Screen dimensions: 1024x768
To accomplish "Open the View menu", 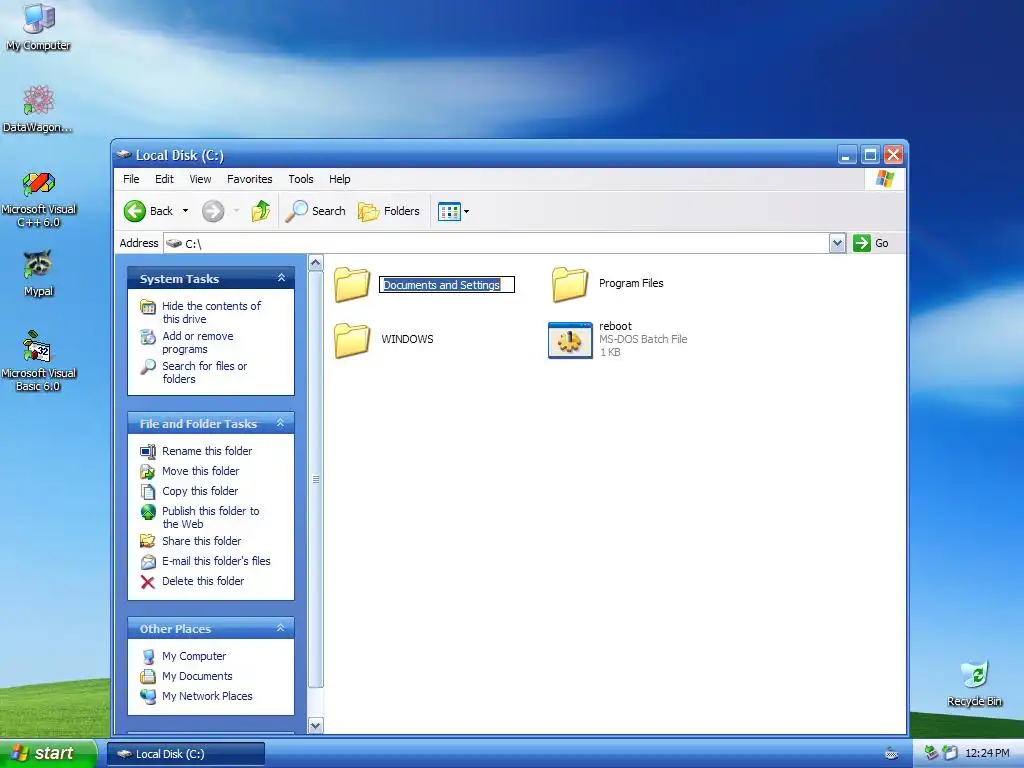I will click(200, 179).
